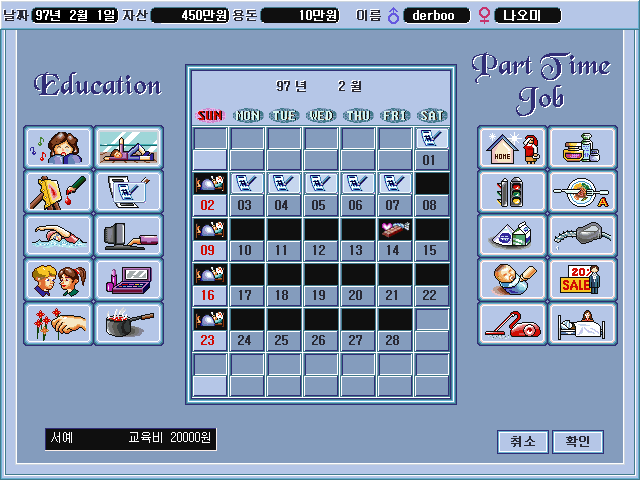This screenshot has width=640, height=480.
Task: Choose the milk delivery job icon
Action: coord(512,235)
